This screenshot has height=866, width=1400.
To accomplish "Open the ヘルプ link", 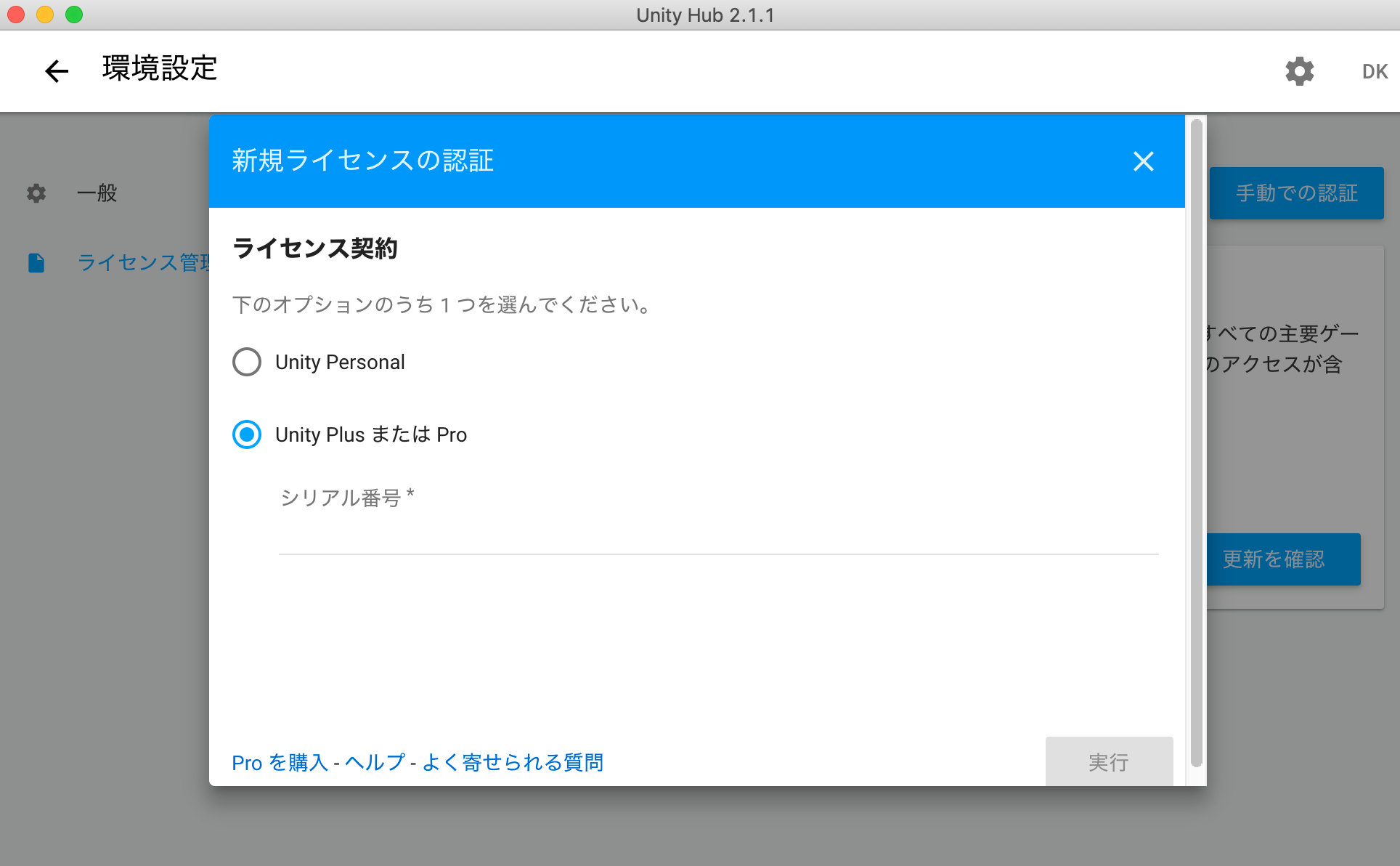I will [x=374, y=762].
